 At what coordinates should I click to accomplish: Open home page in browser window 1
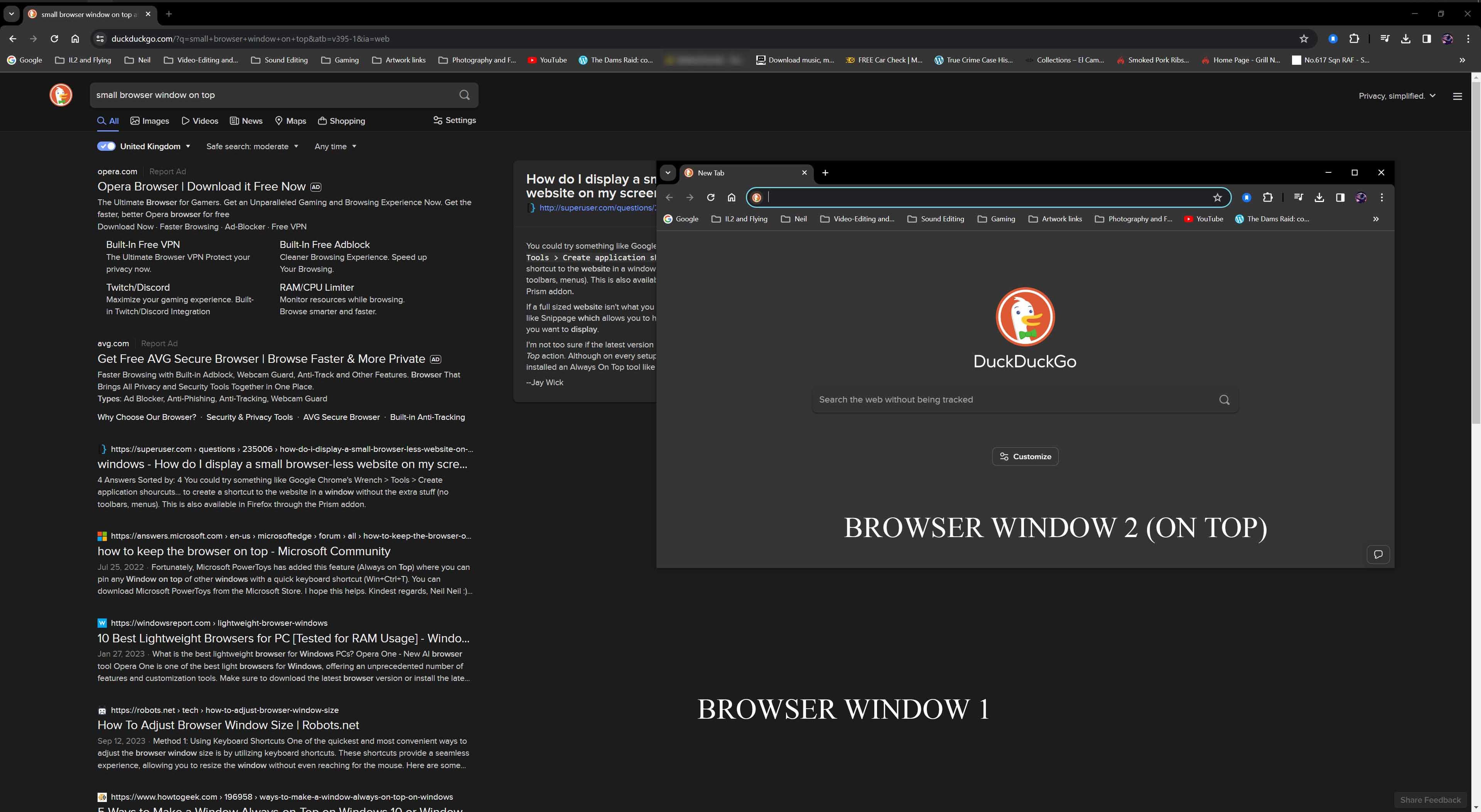point(75,39)
